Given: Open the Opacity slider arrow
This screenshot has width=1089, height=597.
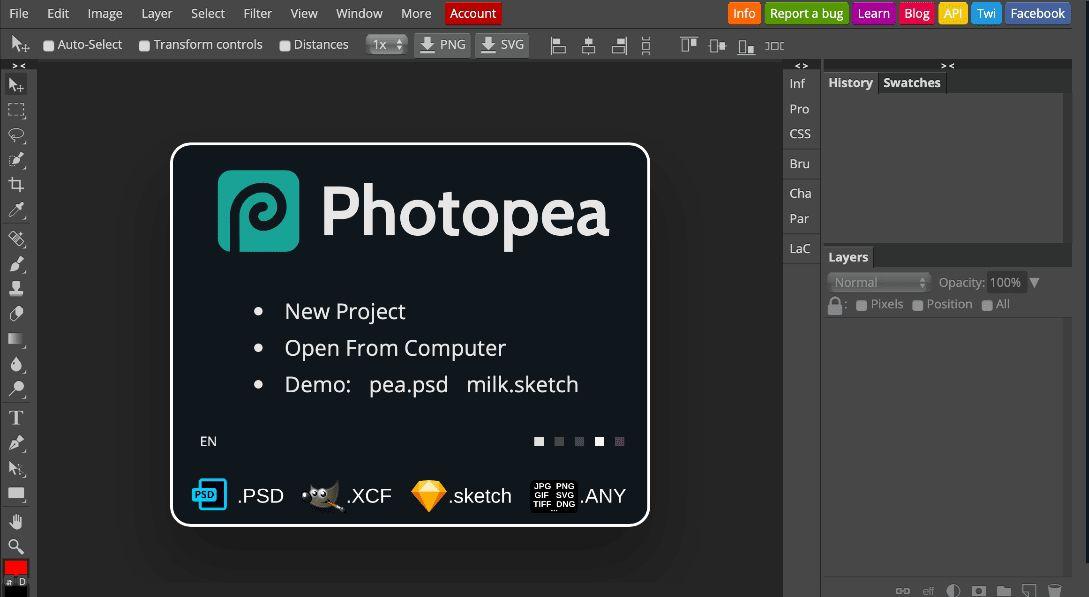Looking at the screenshot, I should pyautogui.click(x=1034, y=283).
